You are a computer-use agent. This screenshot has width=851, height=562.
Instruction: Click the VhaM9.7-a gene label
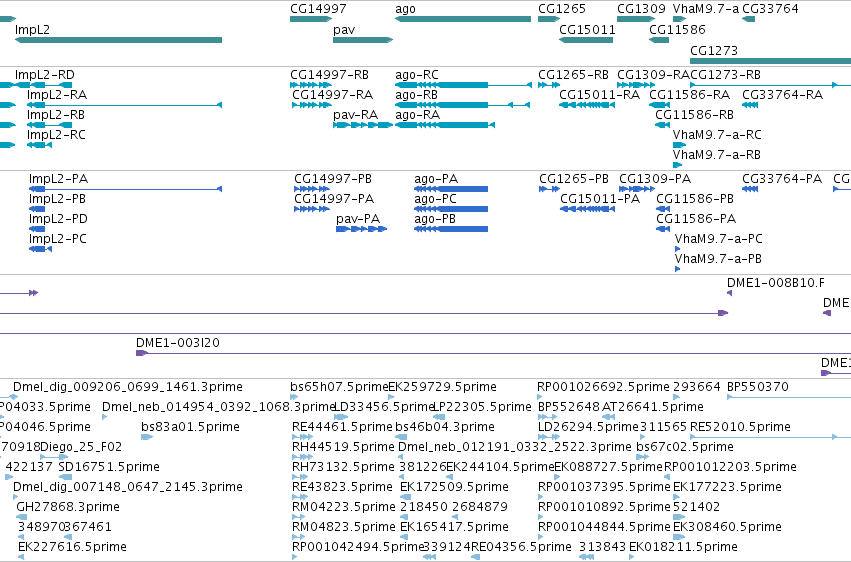click(x=706, y=9)
